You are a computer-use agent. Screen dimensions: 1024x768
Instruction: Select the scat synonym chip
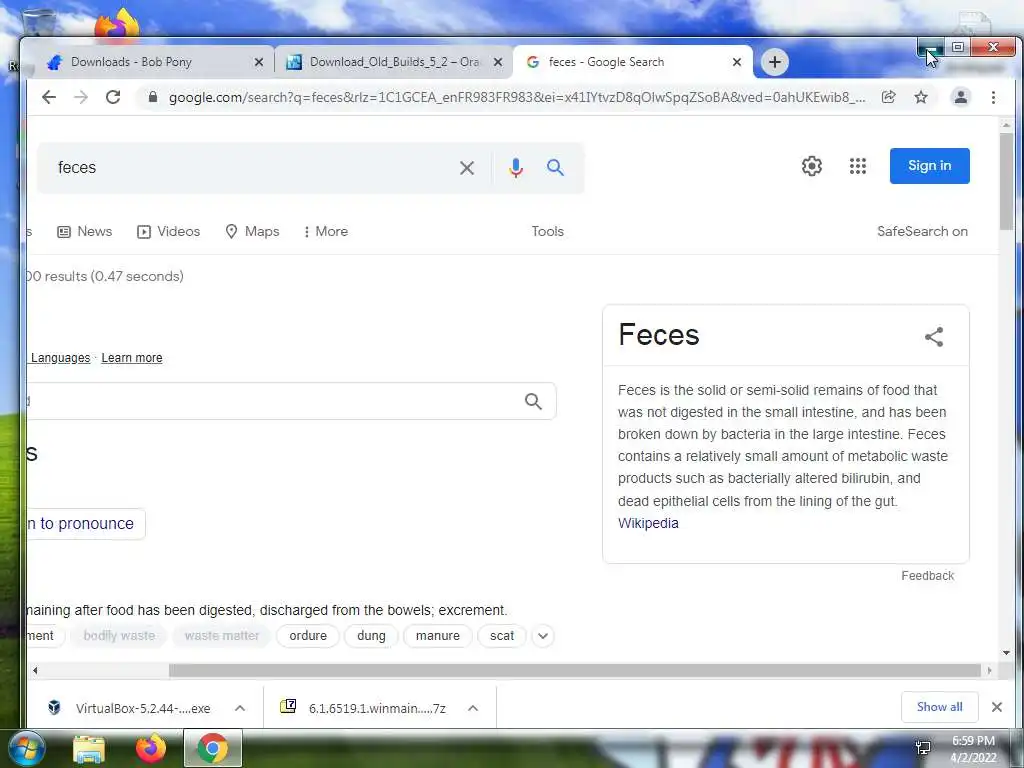pos(502,635)
